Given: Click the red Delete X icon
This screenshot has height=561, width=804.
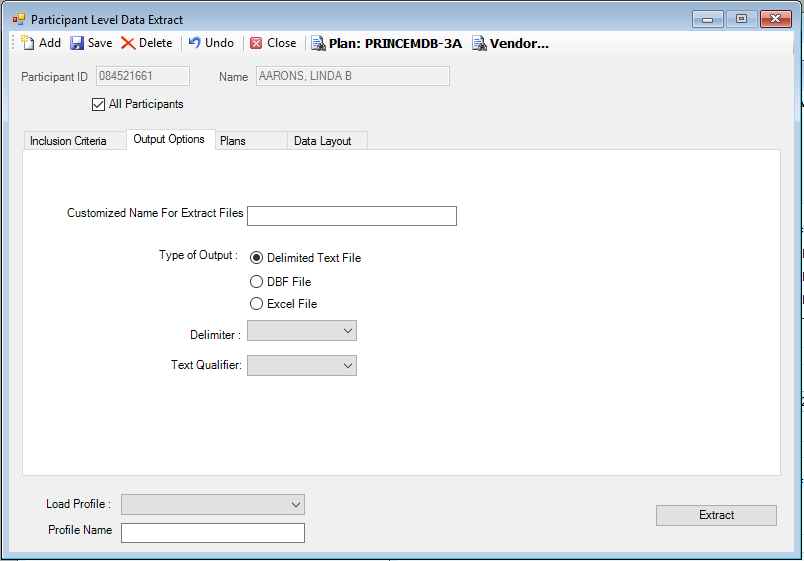Looking at the screenshot, I should (x=129, y=43).
